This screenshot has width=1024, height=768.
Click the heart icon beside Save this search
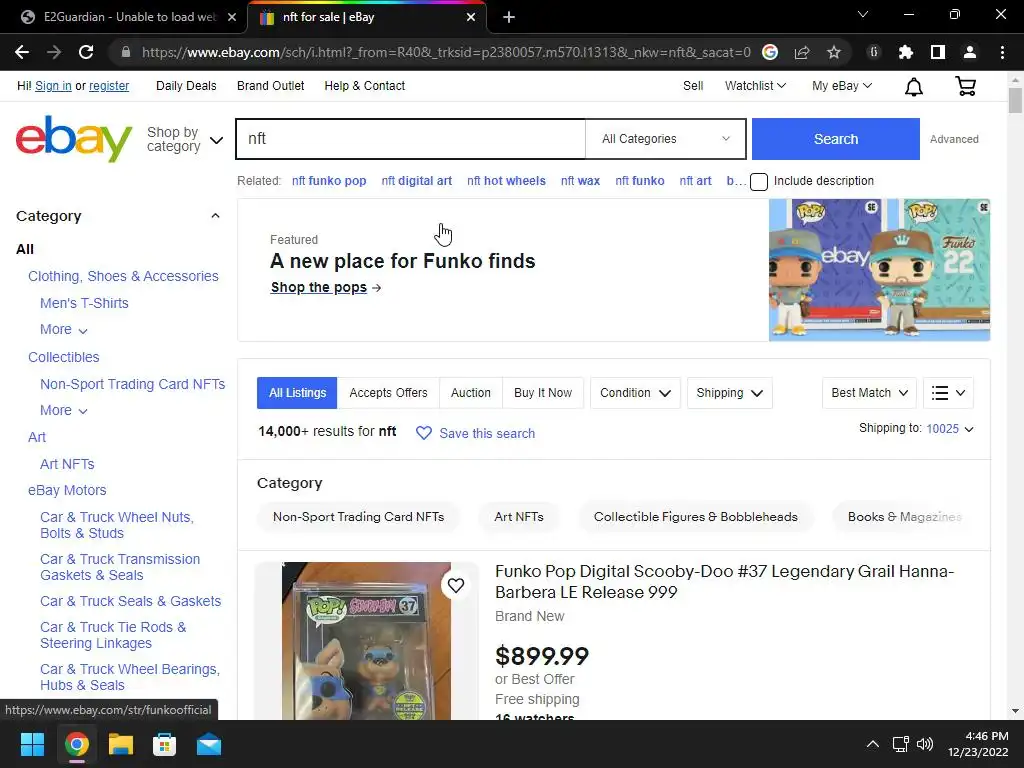click(x=424, y=433)
